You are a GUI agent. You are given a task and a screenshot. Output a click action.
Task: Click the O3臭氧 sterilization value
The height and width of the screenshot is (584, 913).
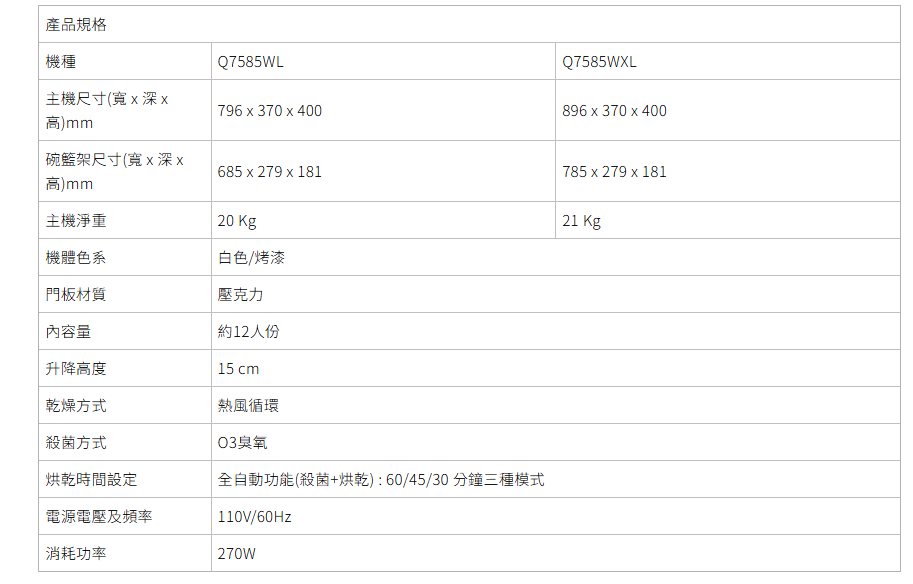click(x=243, y=443)
